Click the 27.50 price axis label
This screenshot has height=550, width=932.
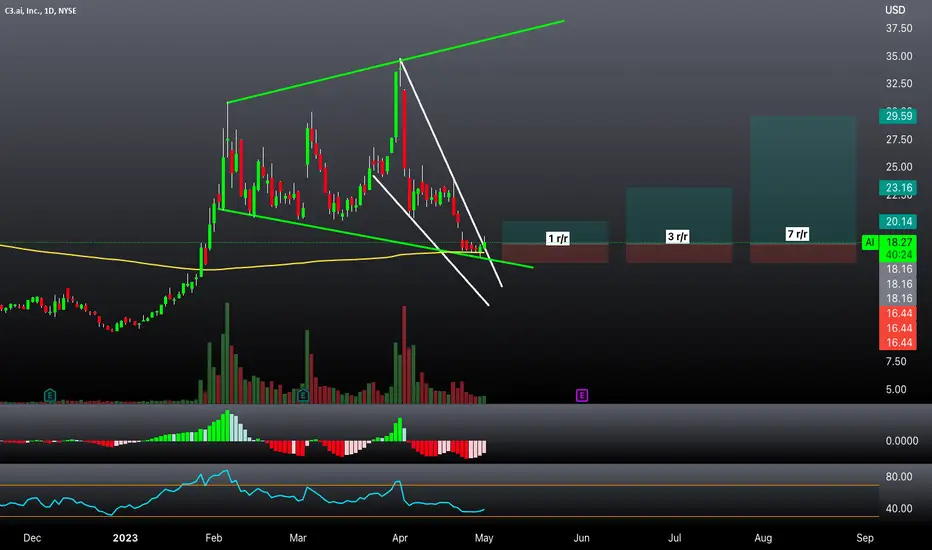click(899, 140)
